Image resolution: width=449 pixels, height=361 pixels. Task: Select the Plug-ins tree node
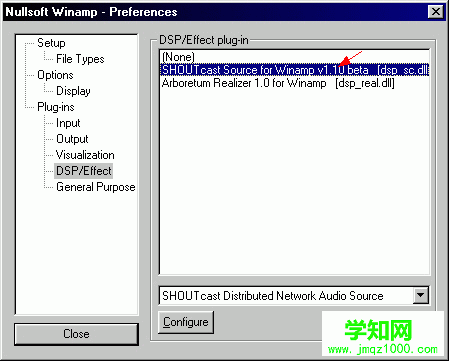56,107
